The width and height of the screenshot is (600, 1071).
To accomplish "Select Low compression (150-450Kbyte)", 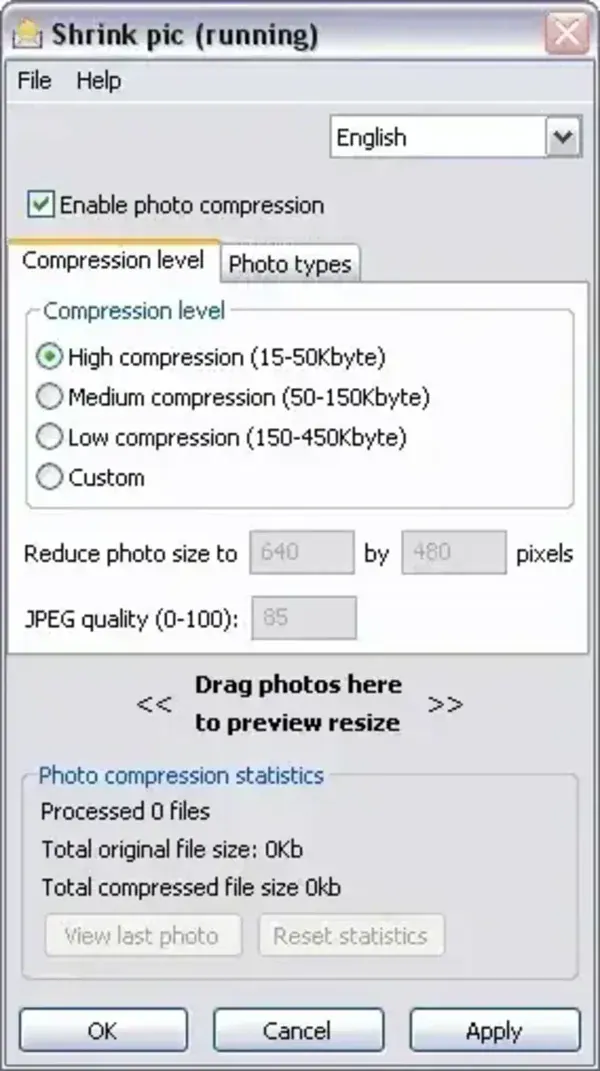I will [x=49, y=436].
